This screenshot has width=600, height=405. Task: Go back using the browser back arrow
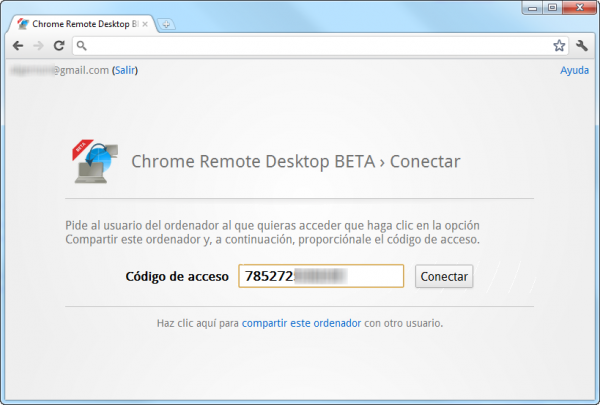18,46
